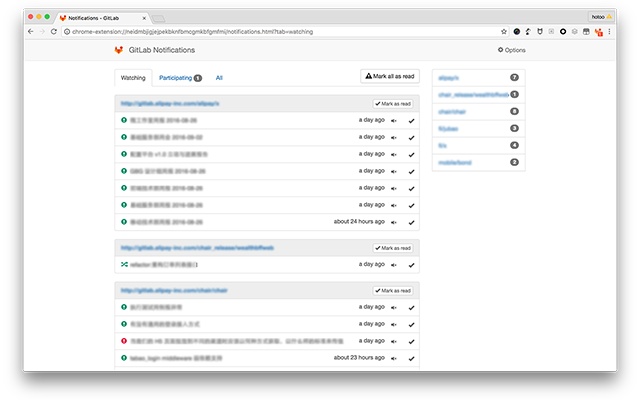Close the Notifications - GitLab browser tab
Image resolution: width=640 pixels, height=400 pixels.
(144, 18)
